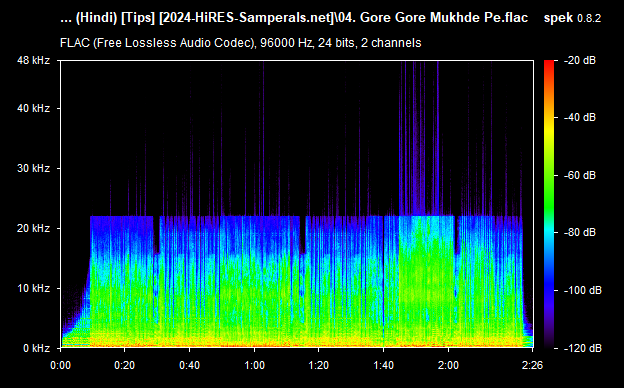Screen dimensions: 624x388
Task: Click the 30 kHz frequency axis label
Action: point(33,168)
